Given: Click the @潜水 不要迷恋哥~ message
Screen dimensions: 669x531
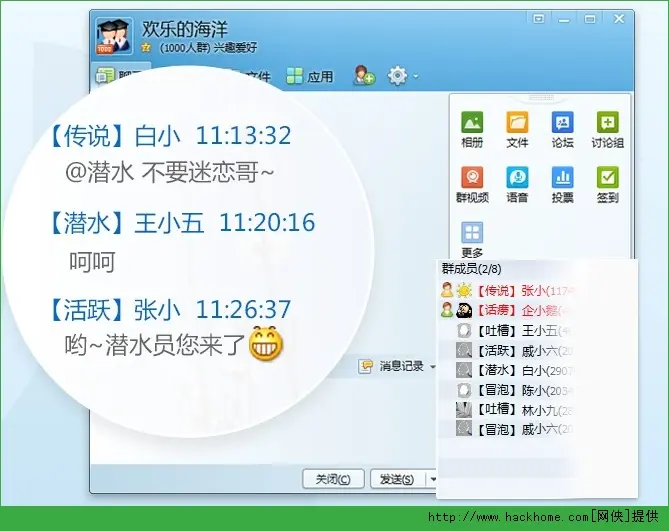Looking at the screenshot, I should point(169,172).
